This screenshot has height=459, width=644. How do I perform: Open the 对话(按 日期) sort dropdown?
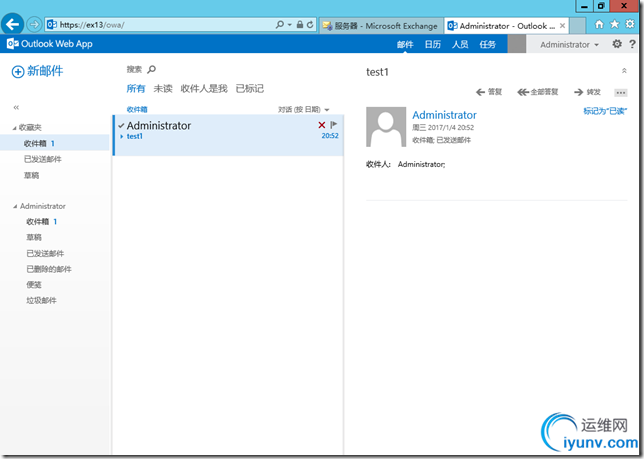pos(304,110)
